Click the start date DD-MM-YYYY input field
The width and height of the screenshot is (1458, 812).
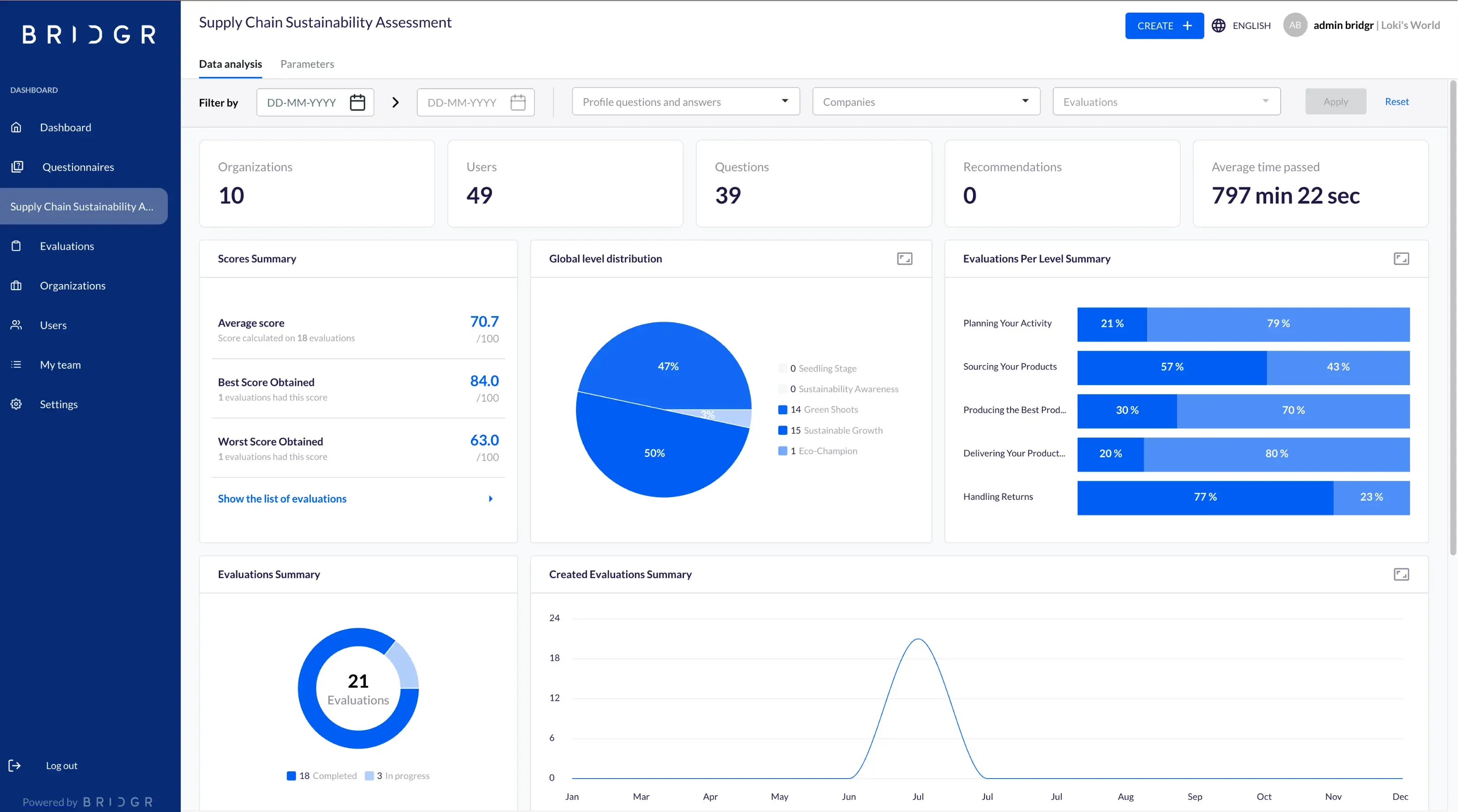click(315, 102)
